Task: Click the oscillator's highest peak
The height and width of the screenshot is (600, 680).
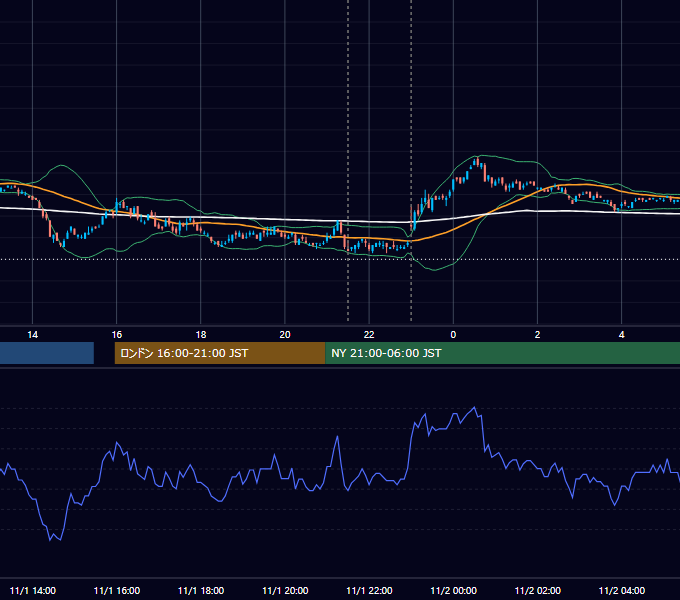Action: coord(474,408)
